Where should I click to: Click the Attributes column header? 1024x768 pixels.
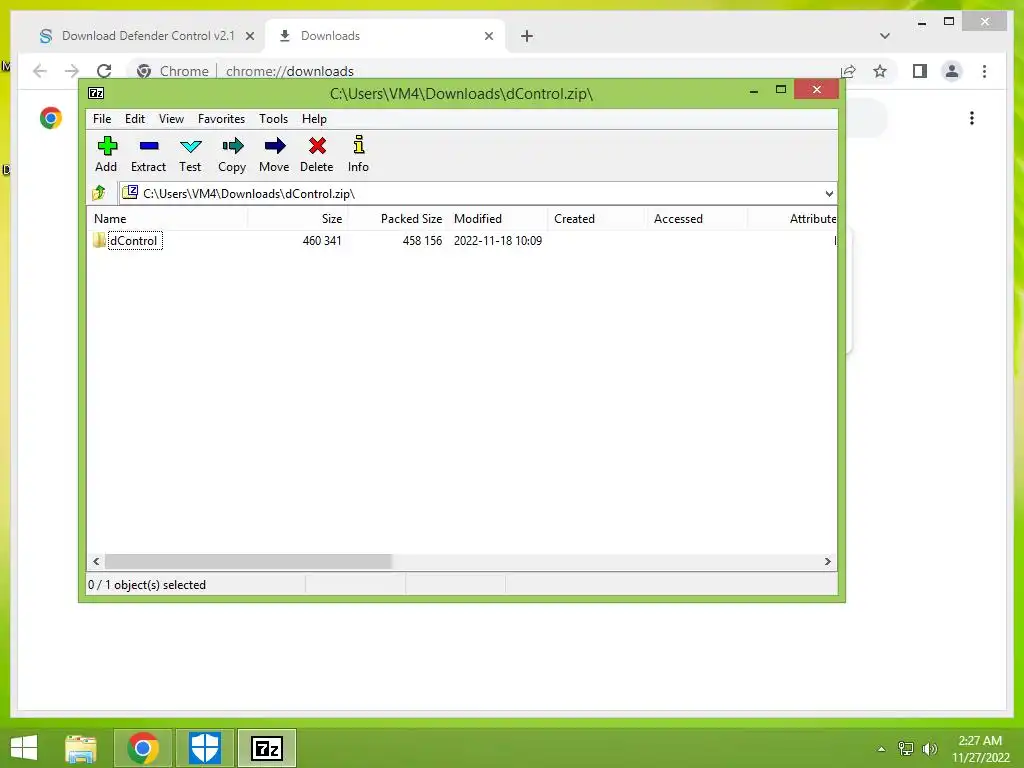tap(793, 219)
